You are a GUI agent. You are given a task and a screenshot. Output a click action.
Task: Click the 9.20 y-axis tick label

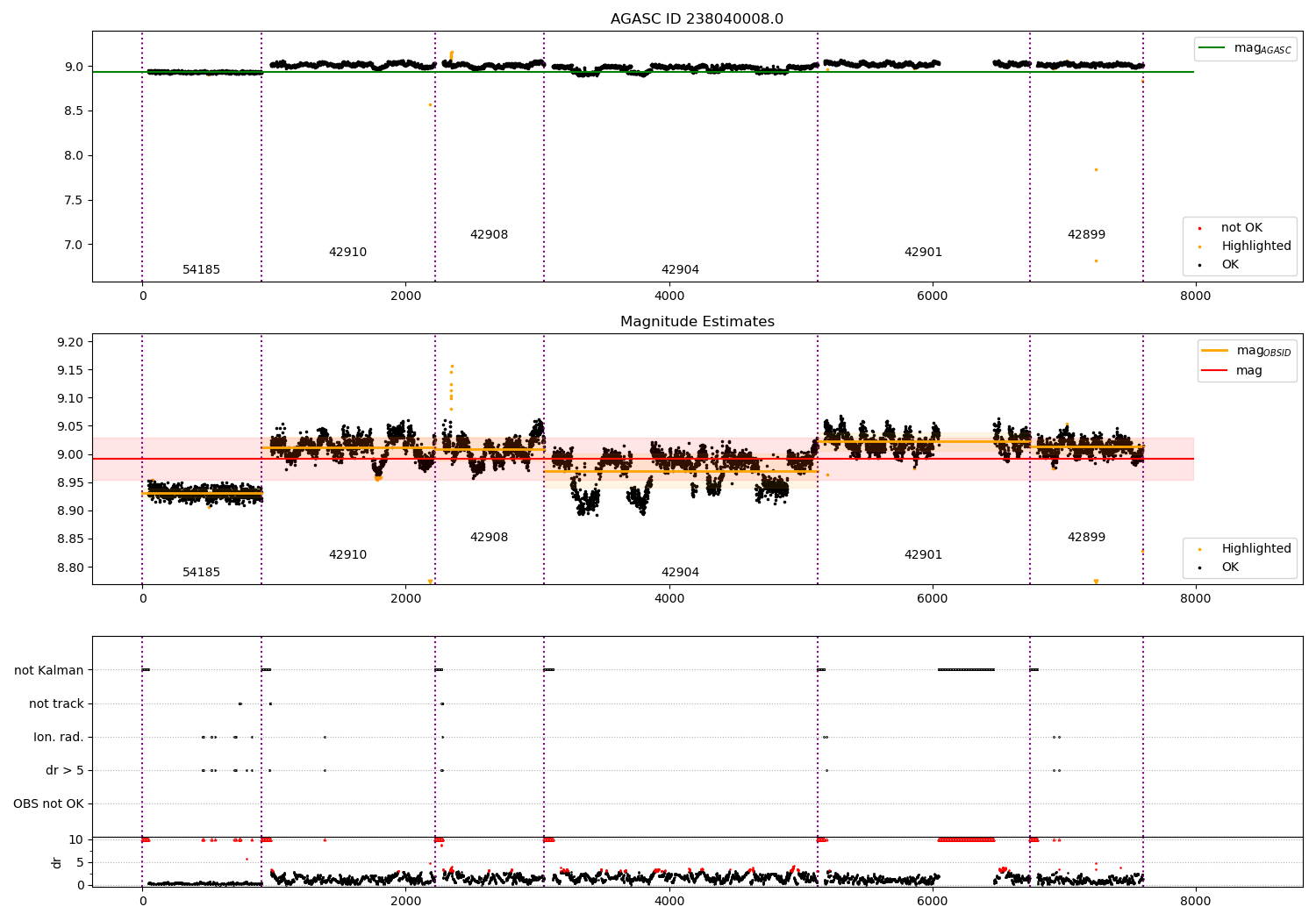[70, 342]
